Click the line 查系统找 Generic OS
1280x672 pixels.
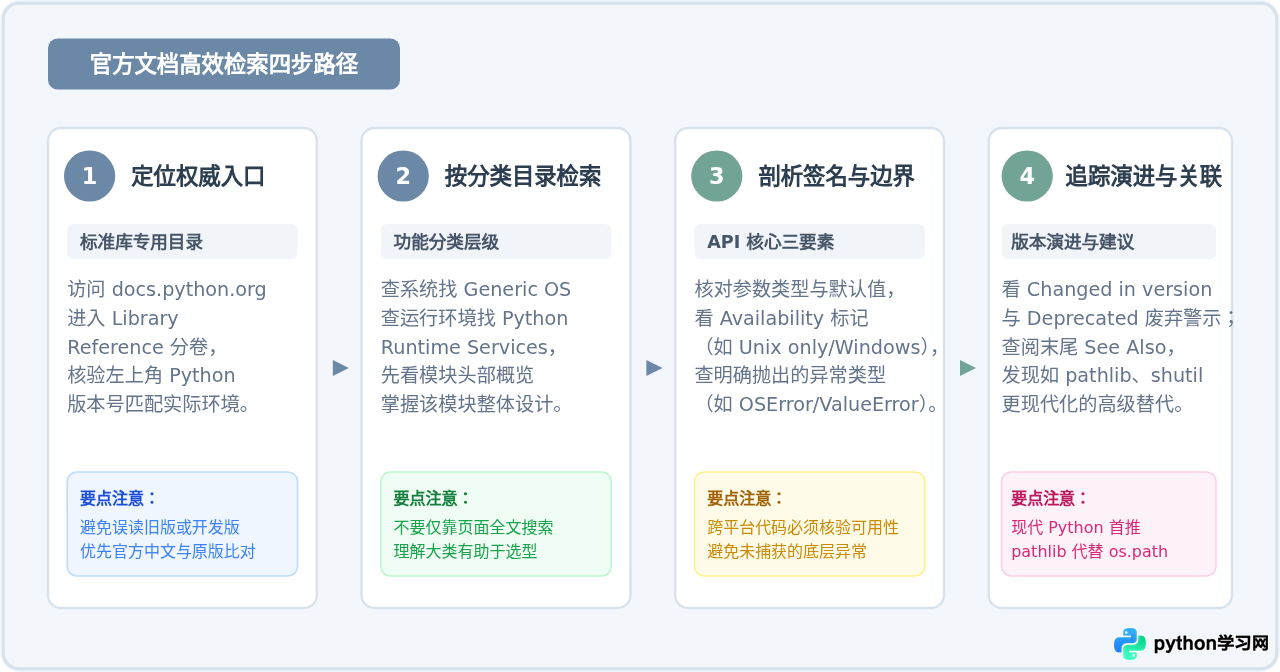point(476,290)
